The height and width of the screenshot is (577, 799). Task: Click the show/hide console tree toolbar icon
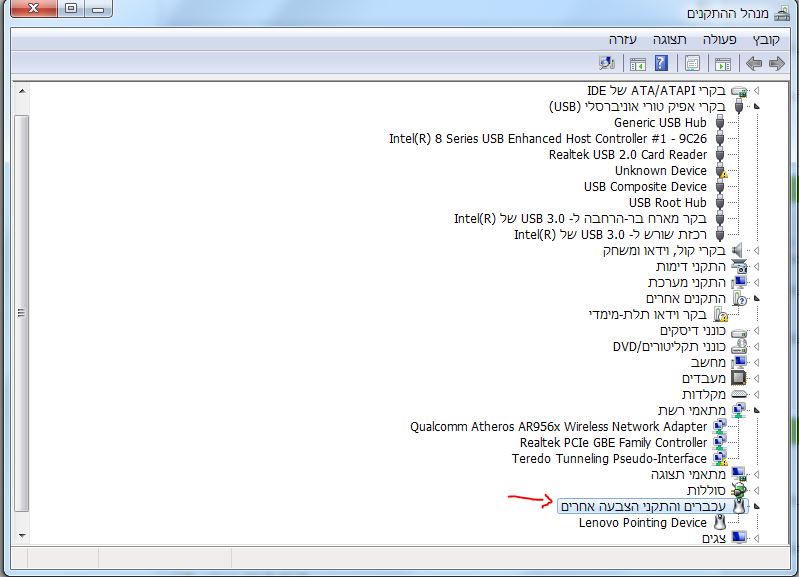723,64
